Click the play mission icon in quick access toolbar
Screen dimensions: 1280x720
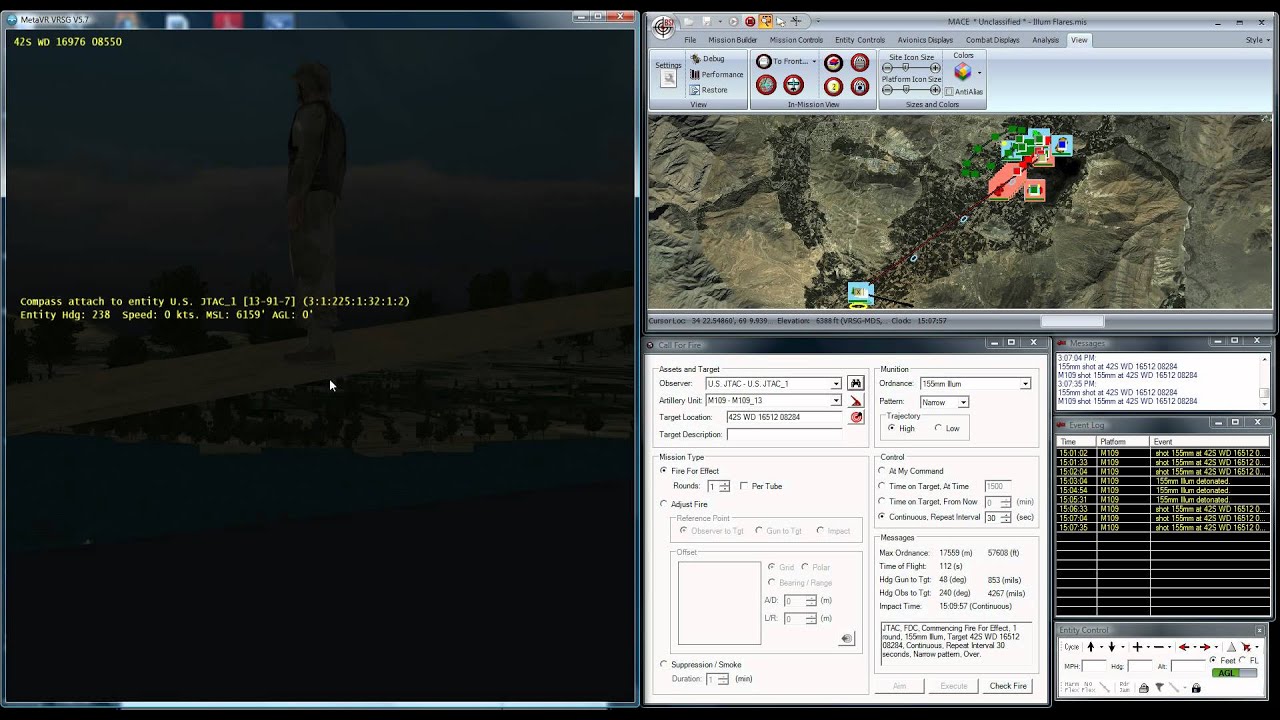(x=734, y=21)
